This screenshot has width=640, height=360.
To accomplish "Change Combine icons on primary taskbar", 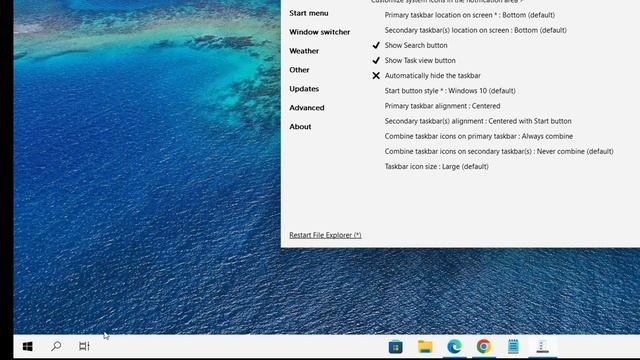I will (479, 136).
